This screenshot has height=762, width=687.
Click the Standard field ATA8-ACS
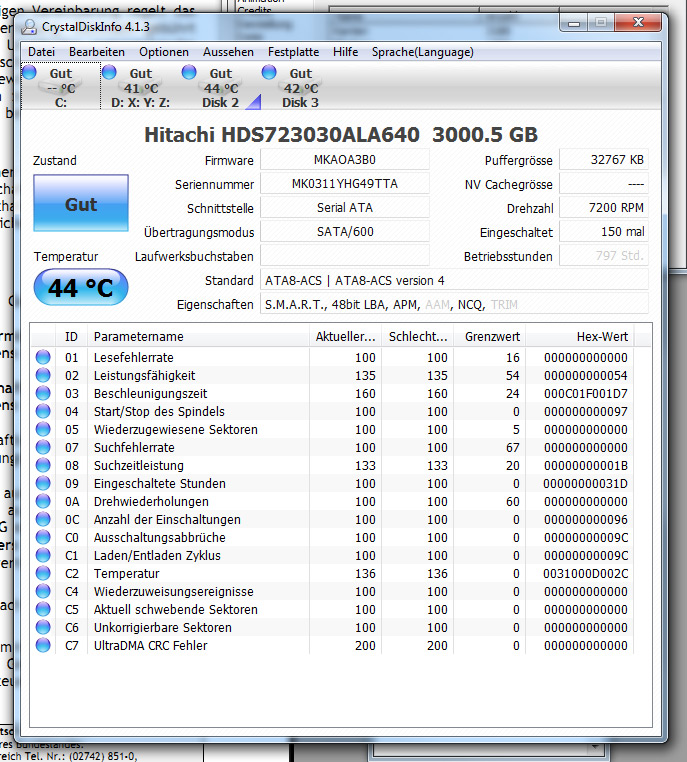(x=454, y=280)
